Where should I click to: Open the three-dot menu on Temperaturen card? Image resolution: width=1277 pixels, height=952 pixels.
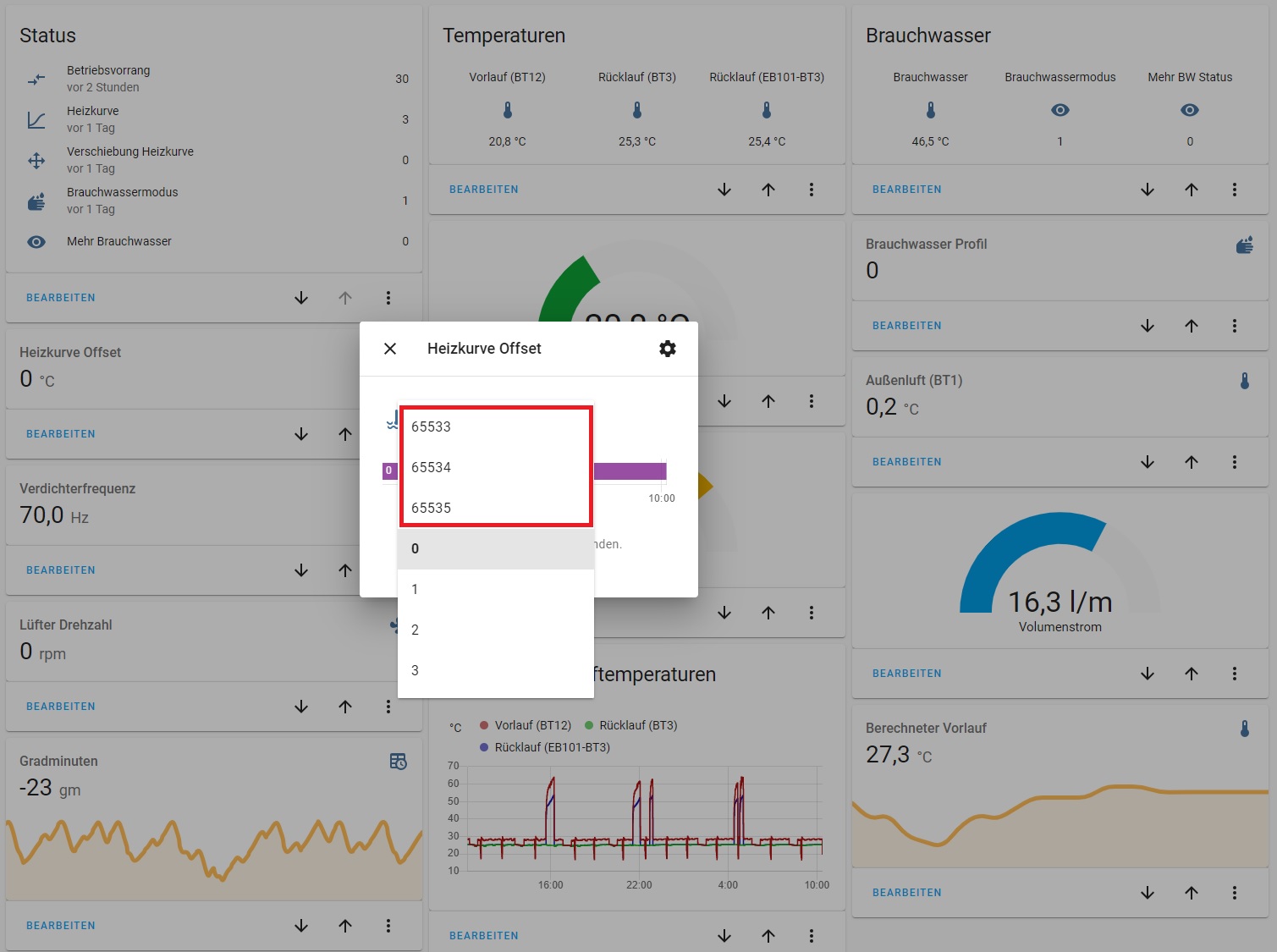(x=812, y=190)
